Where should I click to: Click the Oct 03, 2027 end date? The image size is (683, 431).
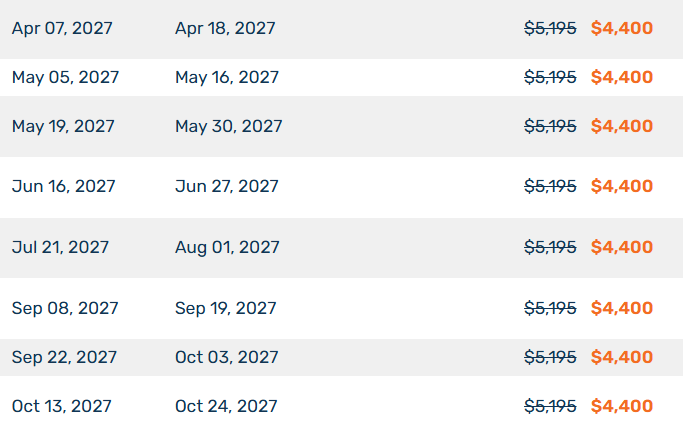pos(227,357)
